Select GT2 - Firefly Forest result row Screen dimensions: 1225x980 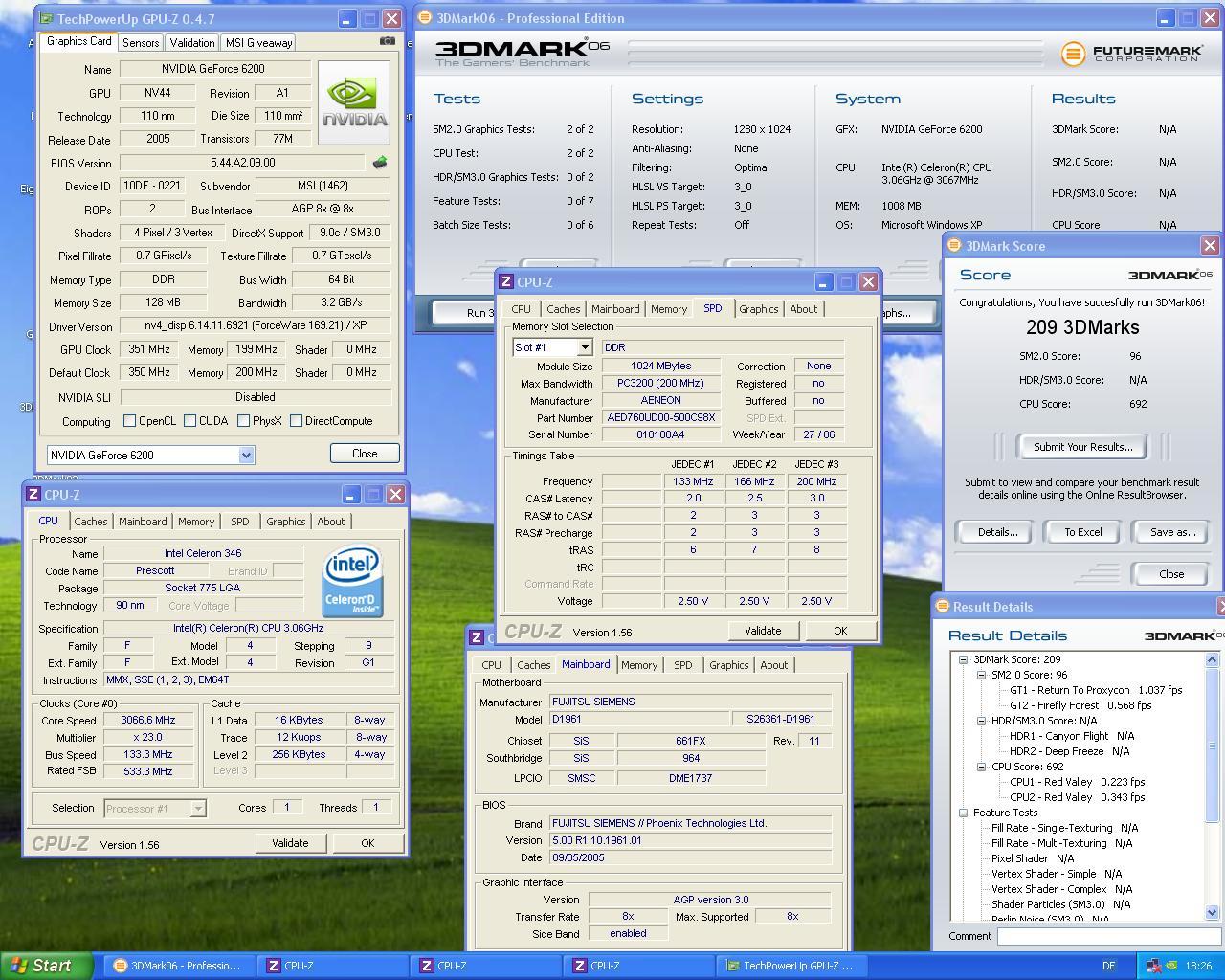click(1080, 705)
